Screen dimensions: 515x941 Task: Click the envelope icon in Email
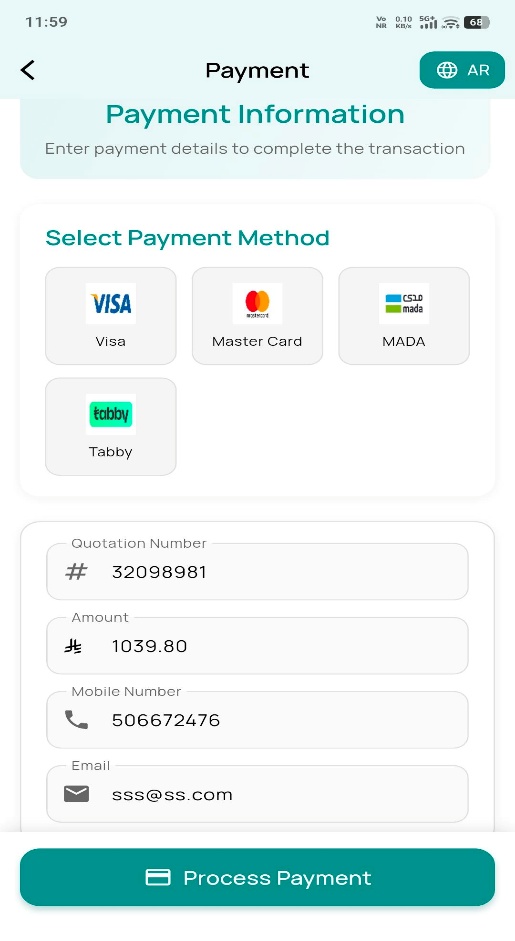(x=76, y=794)
